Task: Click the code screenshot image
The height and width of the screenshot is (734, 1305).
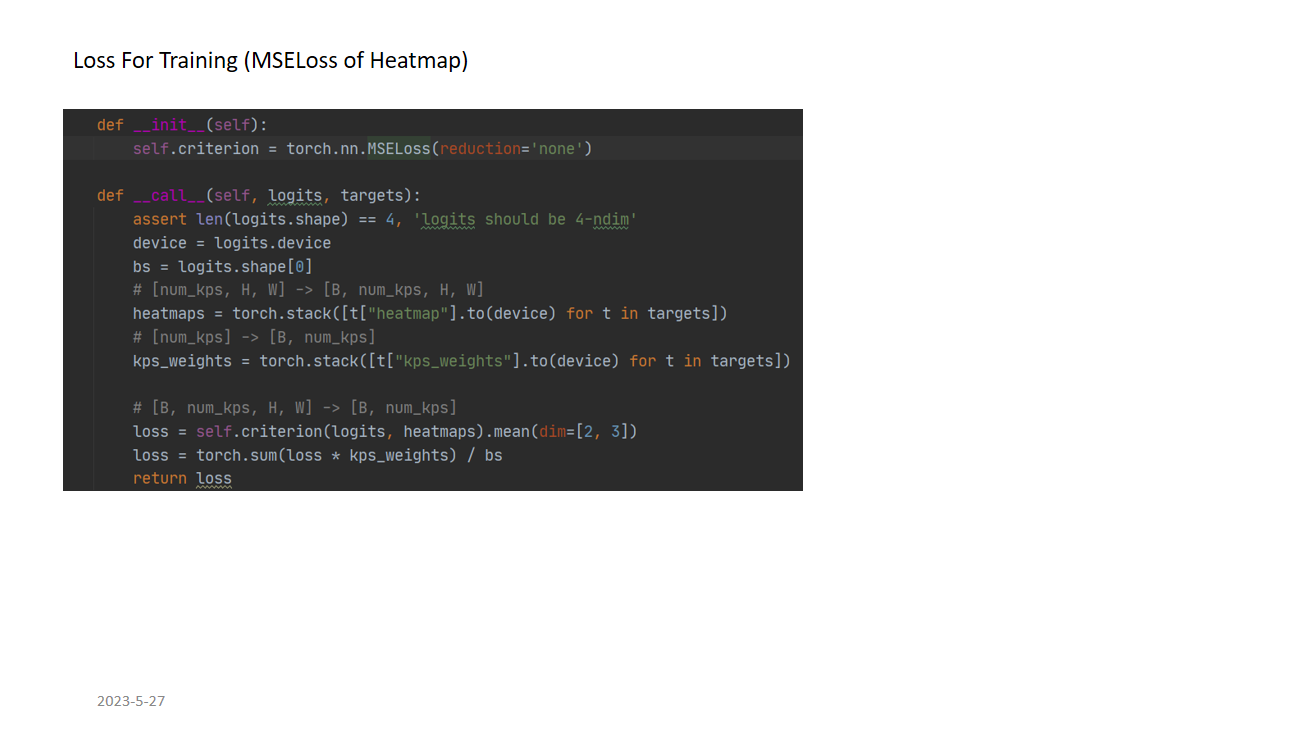Action: (x=433, y=300)
